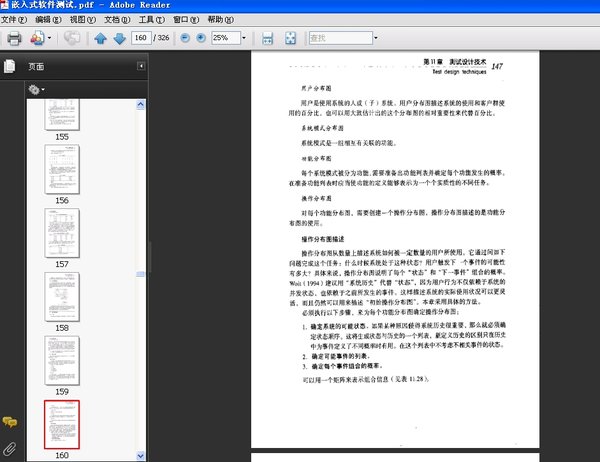This screenshot has height=462, width=600.
Task: Open the 文件 menu
Action: pos(14,20)
